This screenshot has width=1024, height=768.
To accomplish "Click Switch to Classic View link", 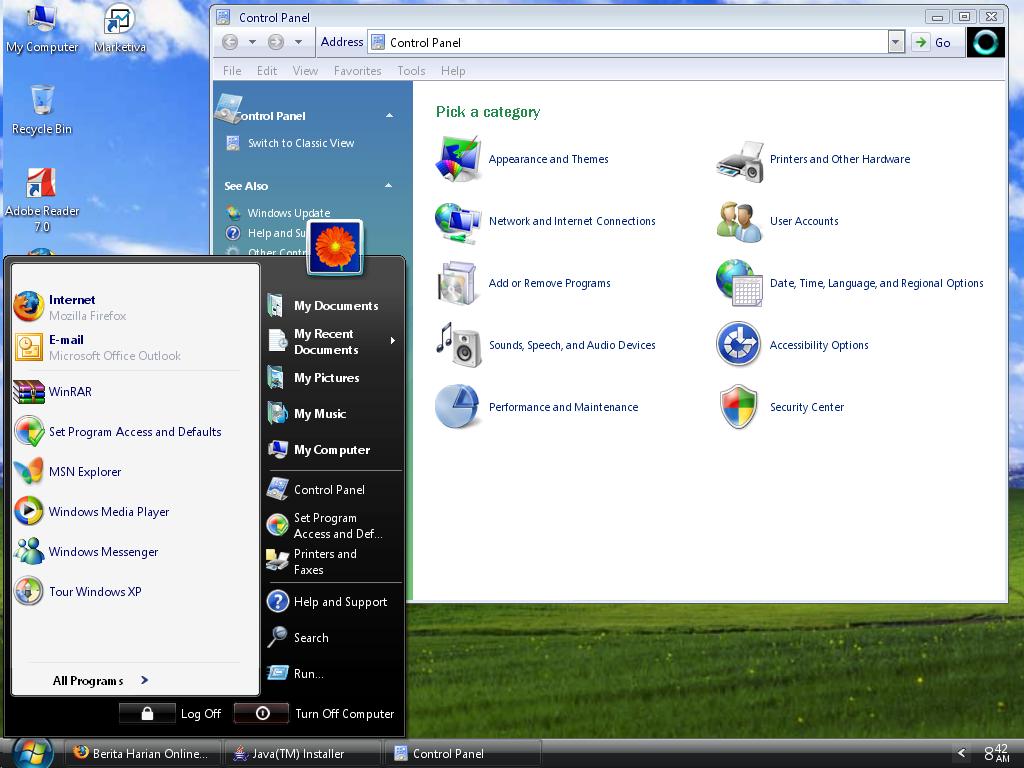I will pyautogui.click(x=301, y=143).
